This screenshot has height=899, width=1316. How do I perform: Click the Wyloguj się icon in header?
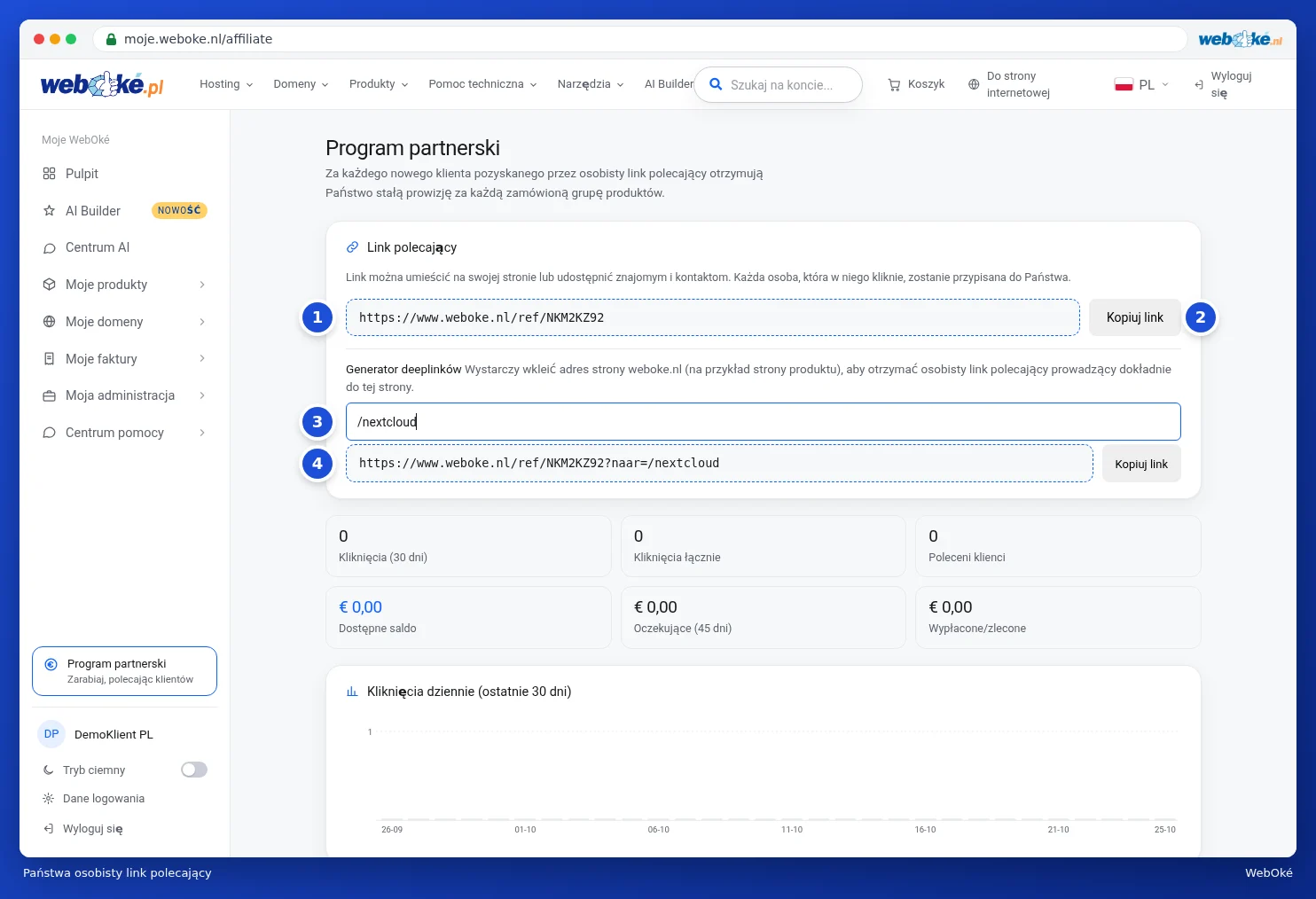click(x=1199, y=84)
